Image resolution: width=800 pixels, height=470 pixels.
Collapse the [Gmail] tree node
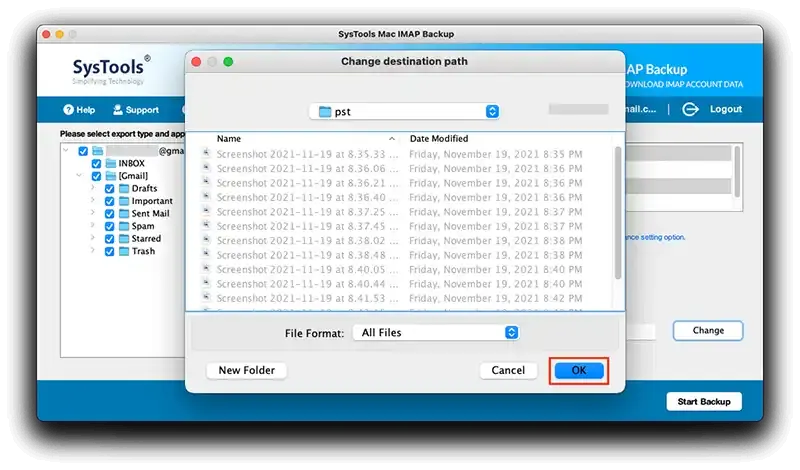click(x=79, y=176)
